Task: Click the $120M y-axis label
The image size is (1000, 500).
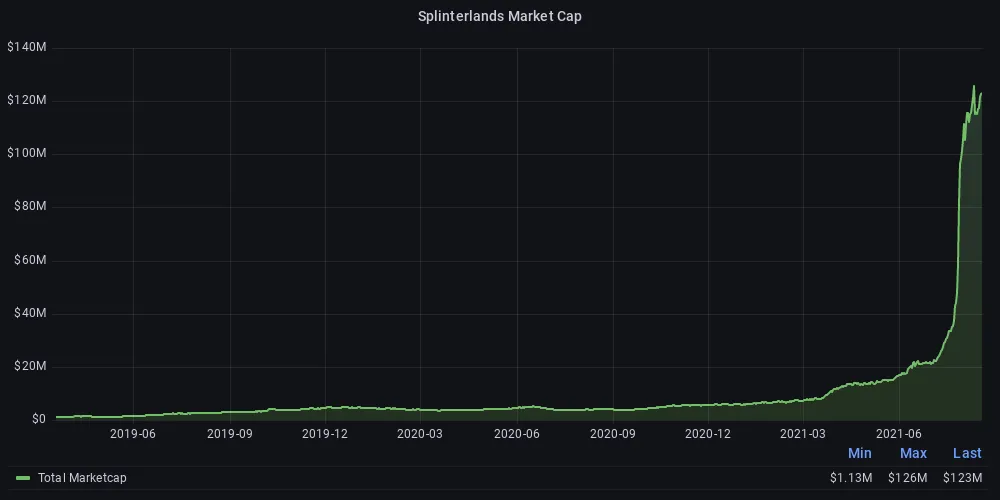Action: 26,101
